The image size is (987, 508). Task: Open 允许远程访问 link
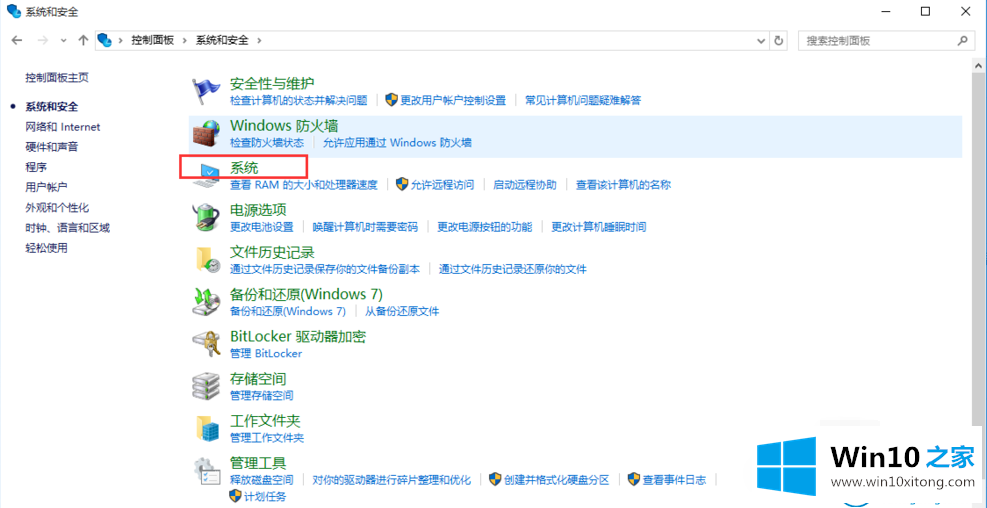pyautogui.click(x=442, y=184)
